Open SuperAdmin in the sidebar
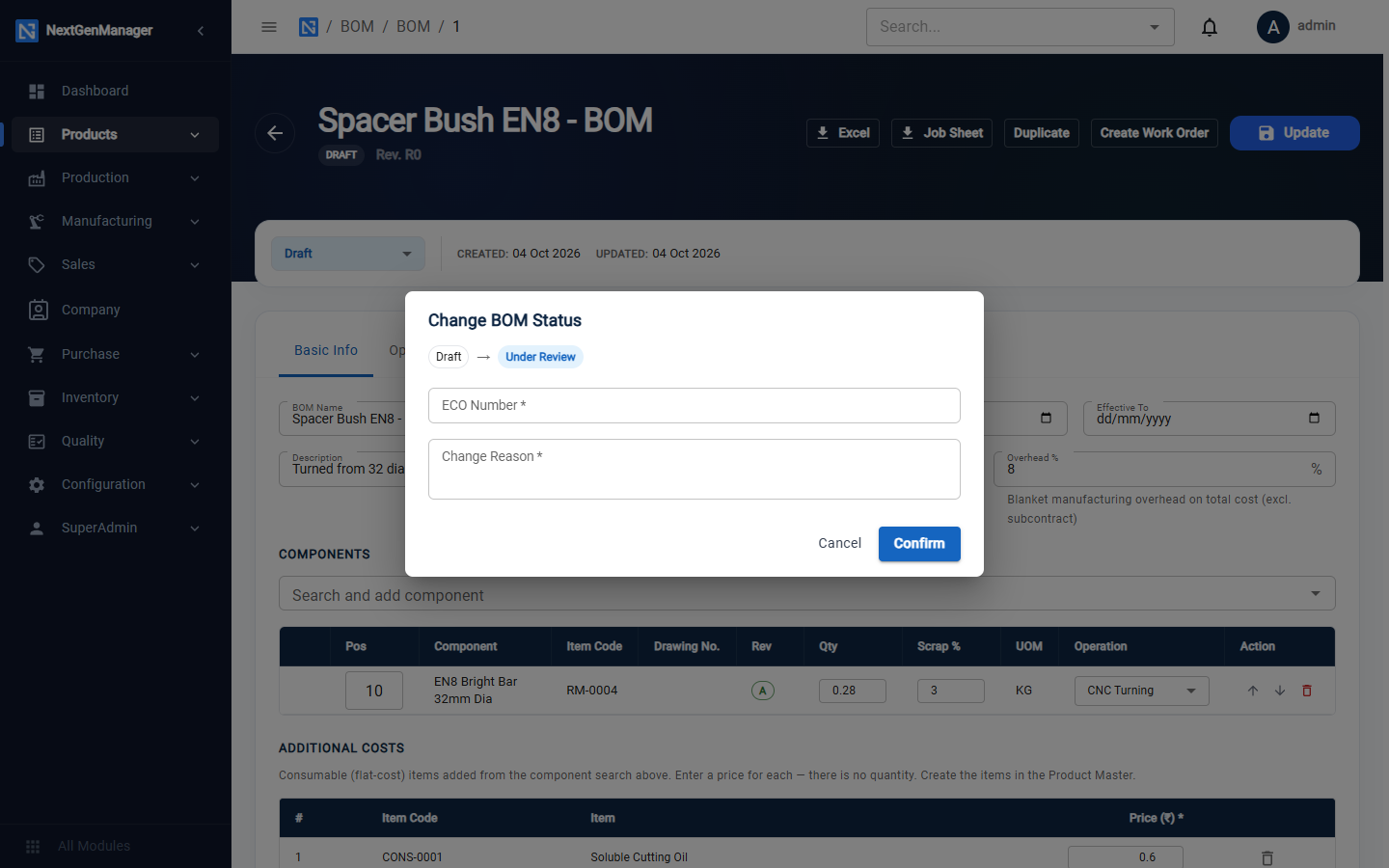Screen dimensions: 1389x868 116,528
